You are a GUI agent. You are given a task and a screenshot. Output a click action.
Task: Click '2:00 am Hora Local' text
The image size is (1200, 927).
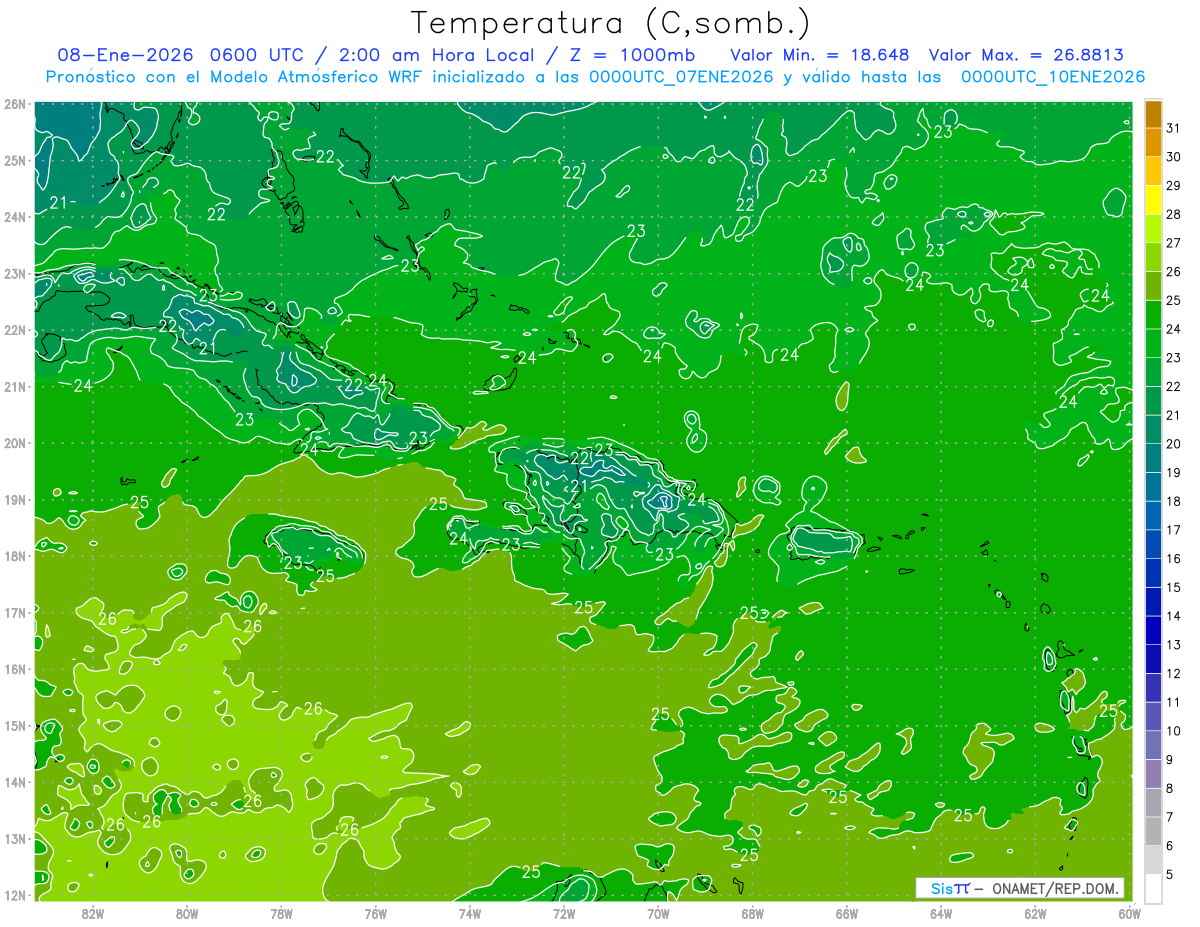point(435,54)
